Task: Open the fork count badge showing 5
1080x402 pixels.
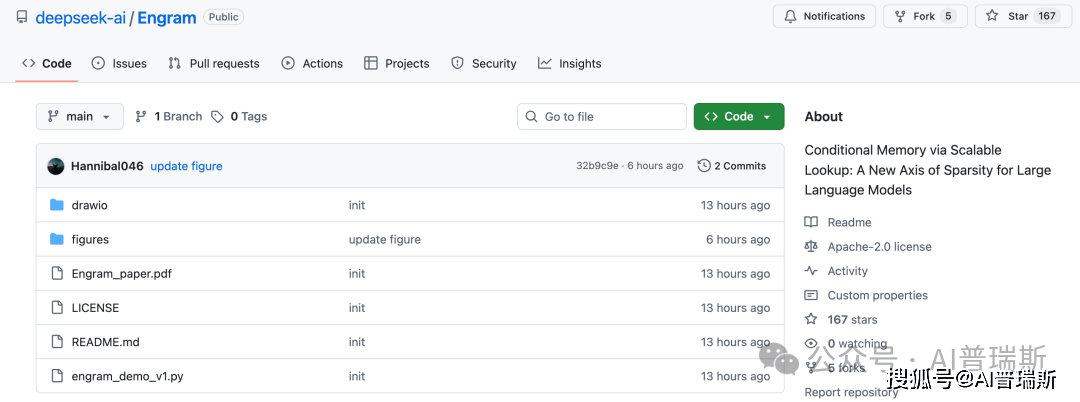Action: [x=949, y=16]
